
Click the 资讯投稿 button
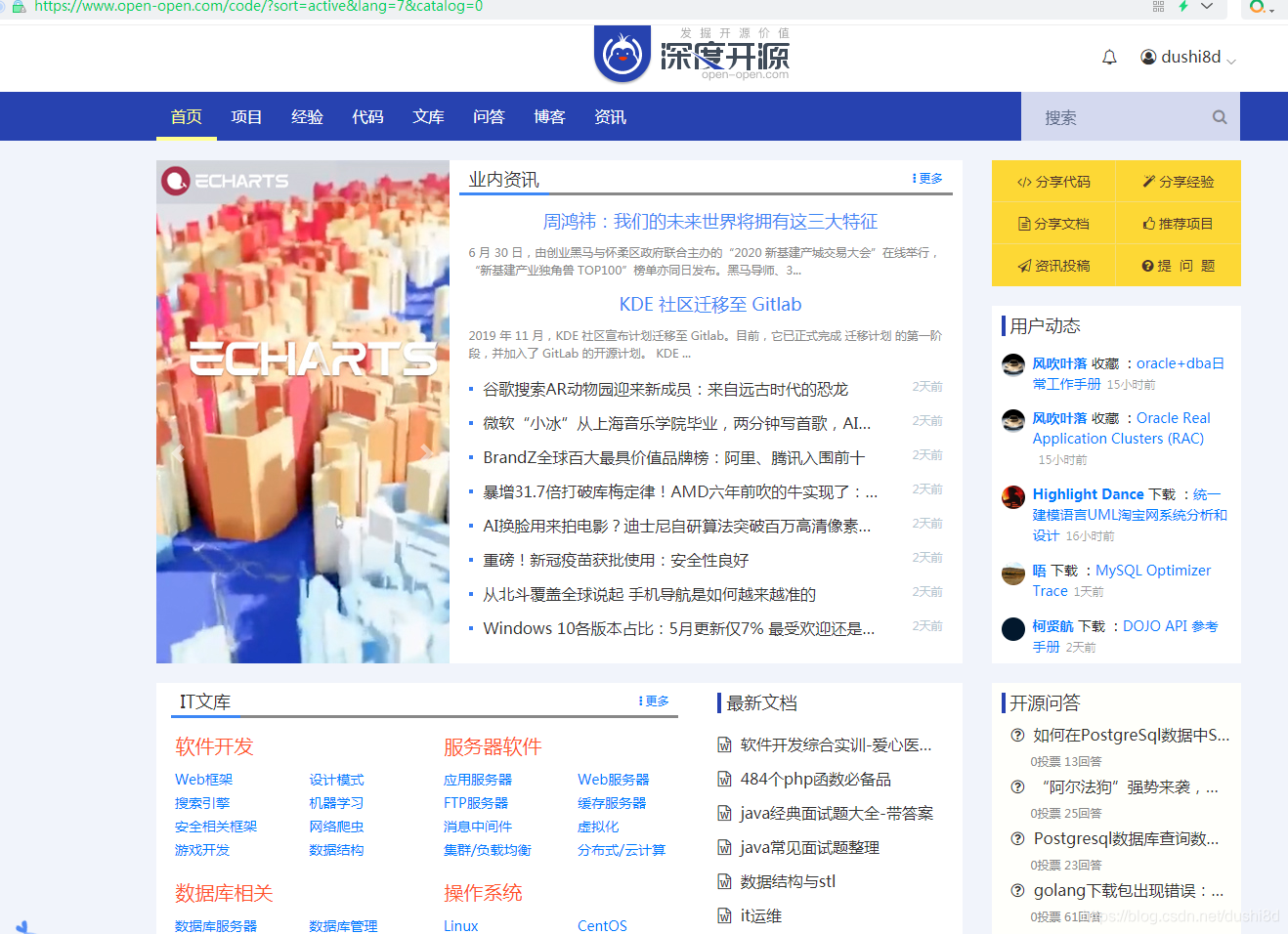[x=1053, y=266]
